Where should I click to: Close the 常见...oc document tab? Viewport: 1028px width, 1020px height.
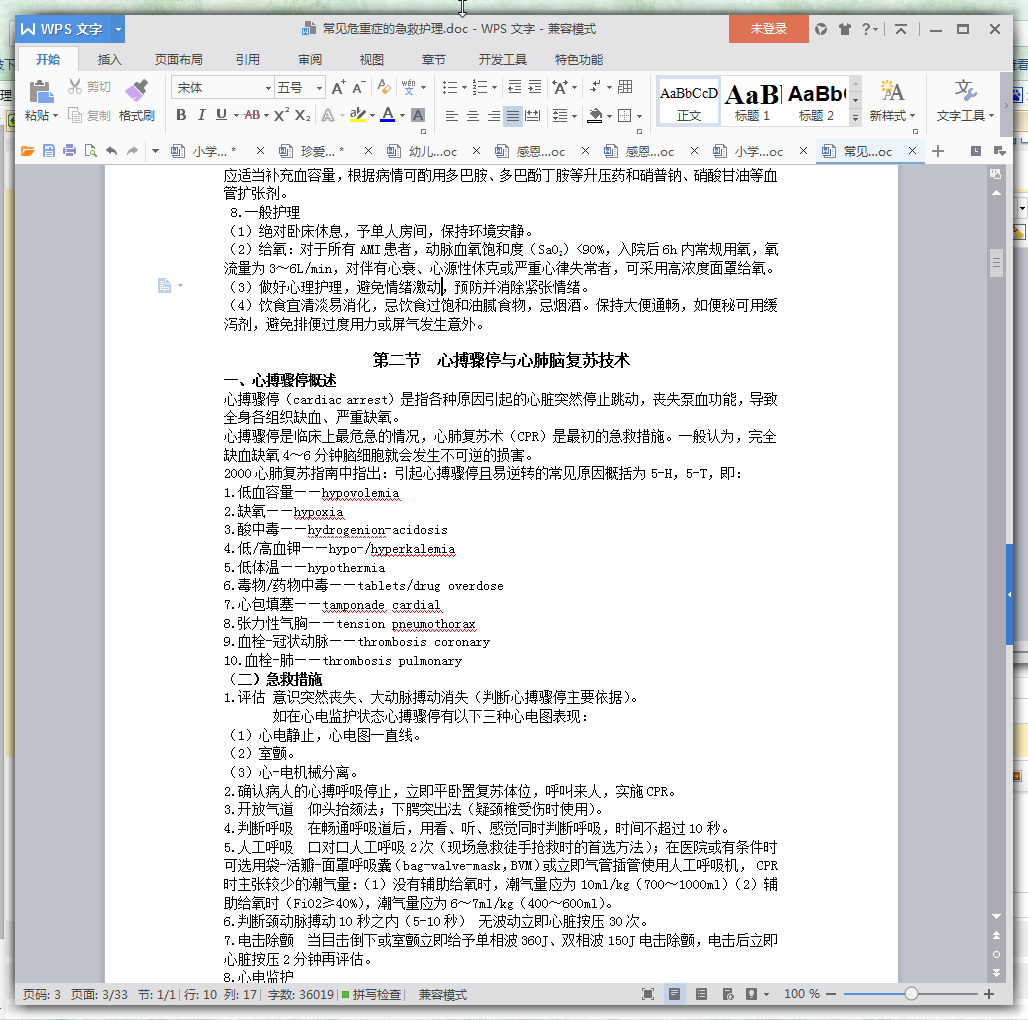912,151
